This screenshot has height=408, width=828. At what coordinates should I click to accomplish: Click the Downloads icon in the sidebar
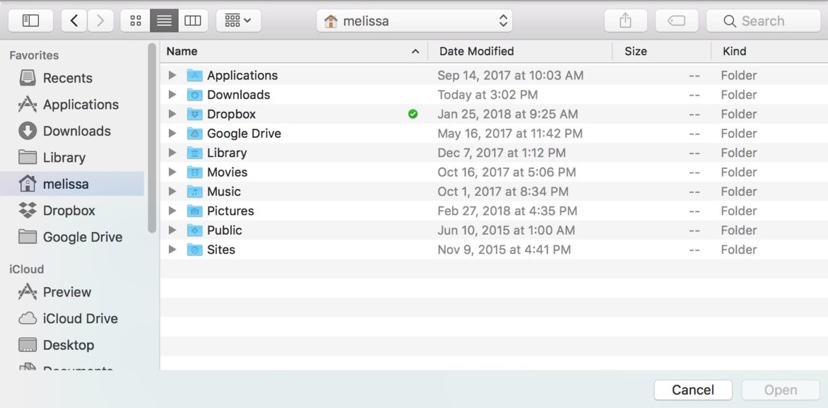coord(28,131)
